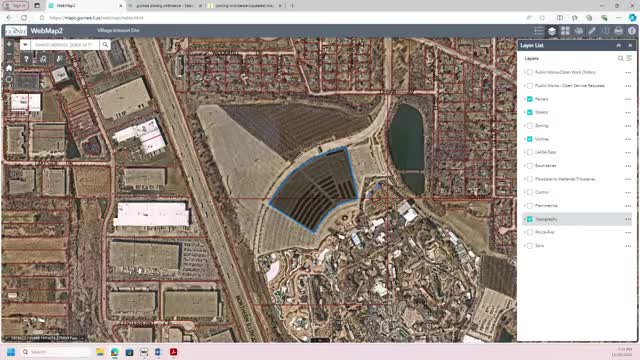Switch to the WebMap2 browser tab
This screenshot has width=640, height=360.
coord(84,6)
